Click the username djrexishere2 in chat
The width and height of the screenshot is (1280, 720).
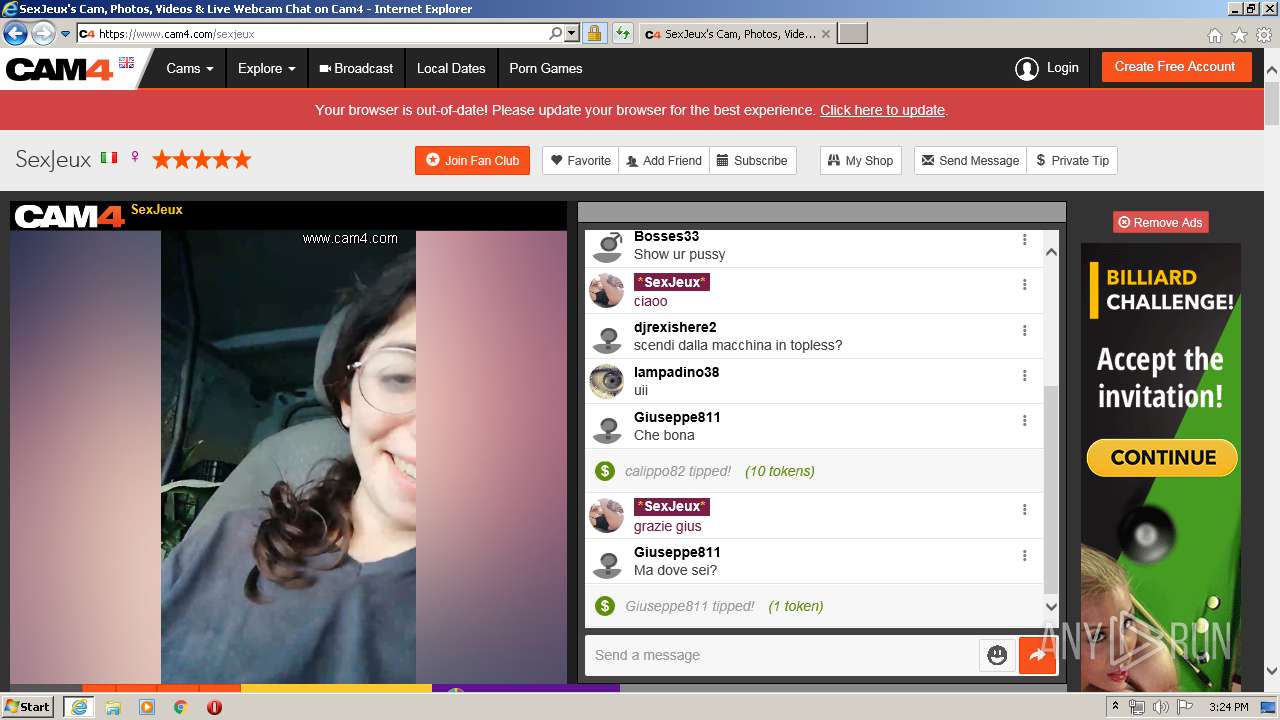pos(675,327)
